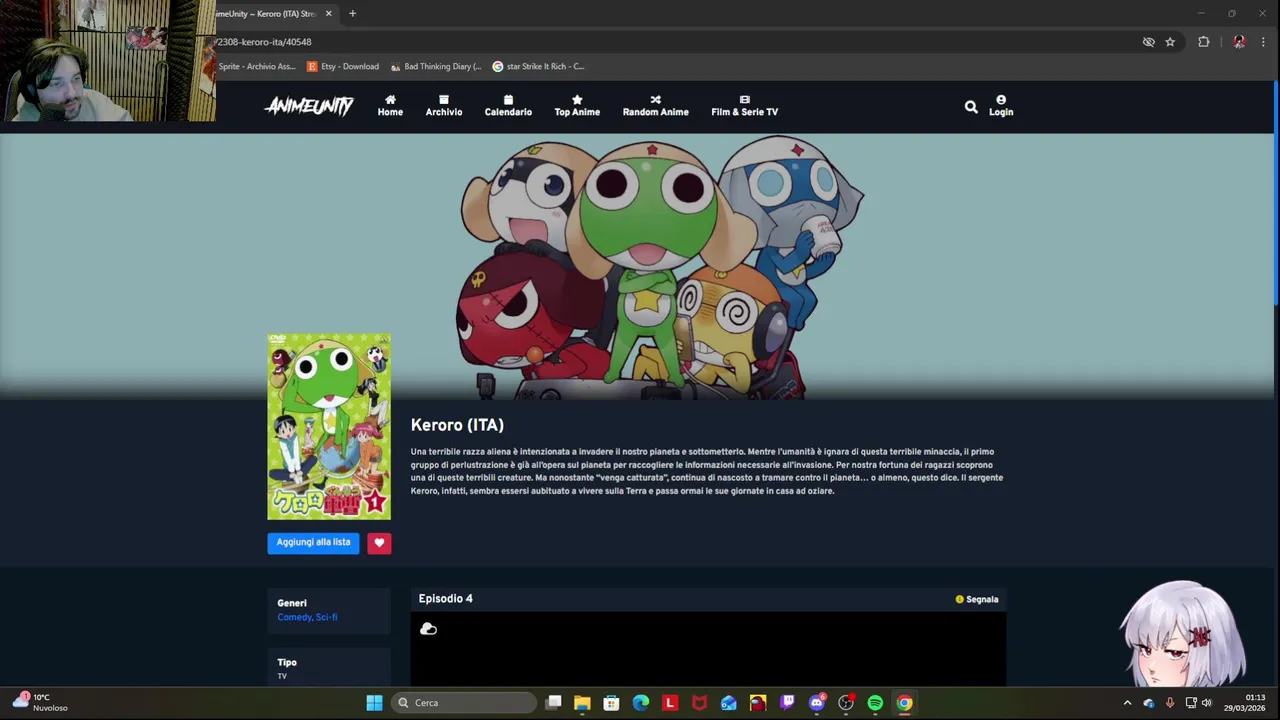This screenshot has height=720, width=1280.
Task: Open a new browser tab
Action: tap(352, 14)
